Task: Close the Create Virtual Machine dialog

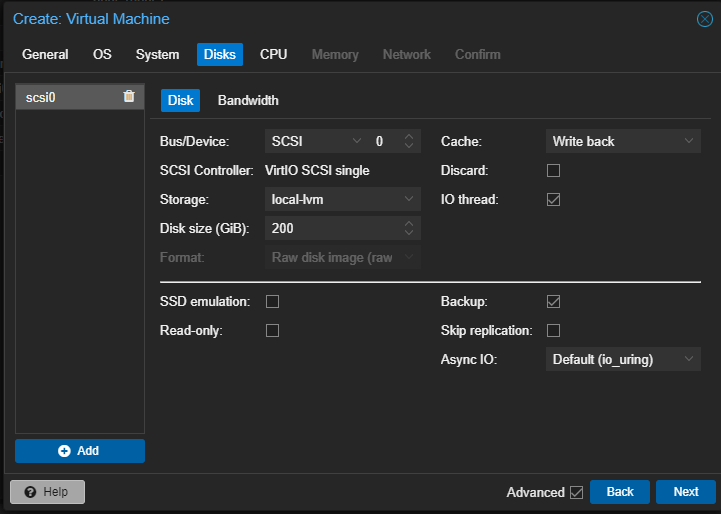Action: coord(704,19)
